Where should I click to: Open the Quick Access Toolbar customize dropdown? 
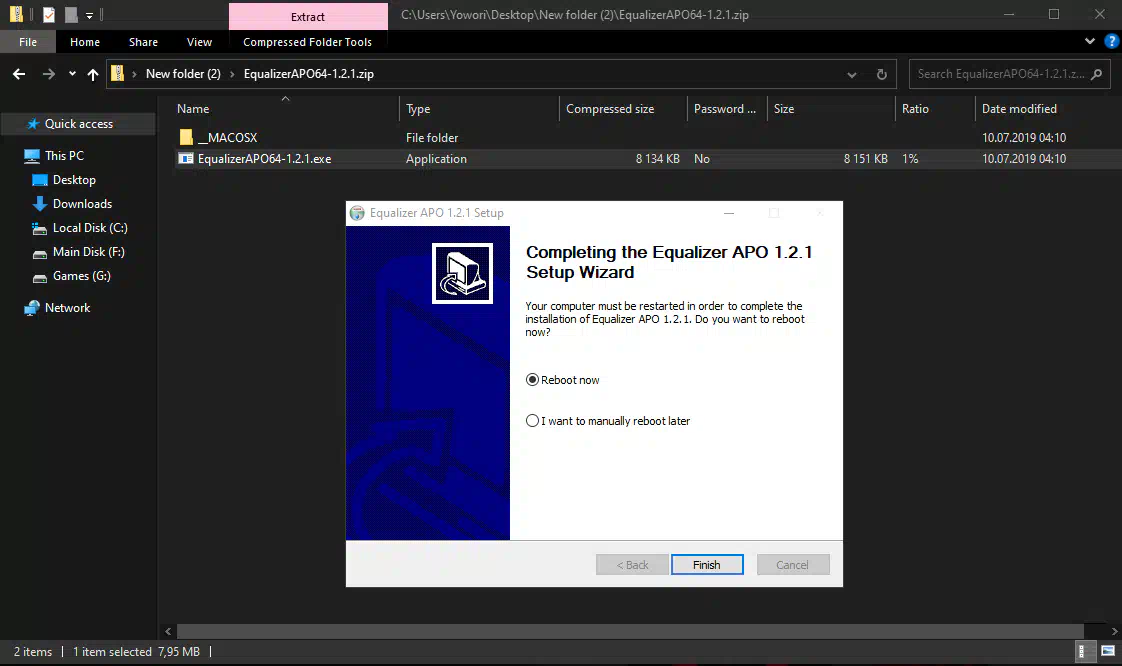89,15
